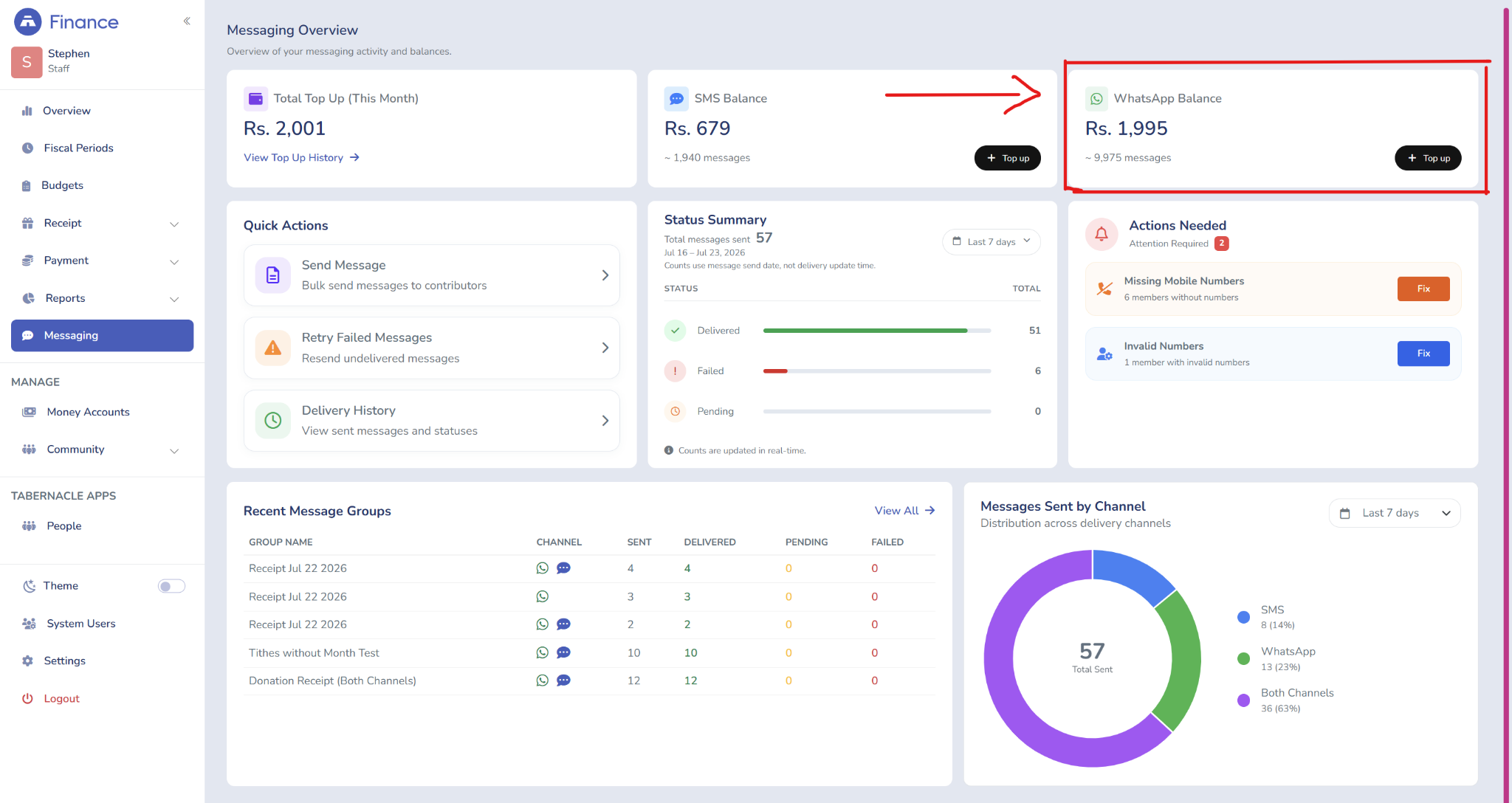Screen dimensions: 1512x803
Task: Click the Failed red progress bar
Action: [775, 371]
